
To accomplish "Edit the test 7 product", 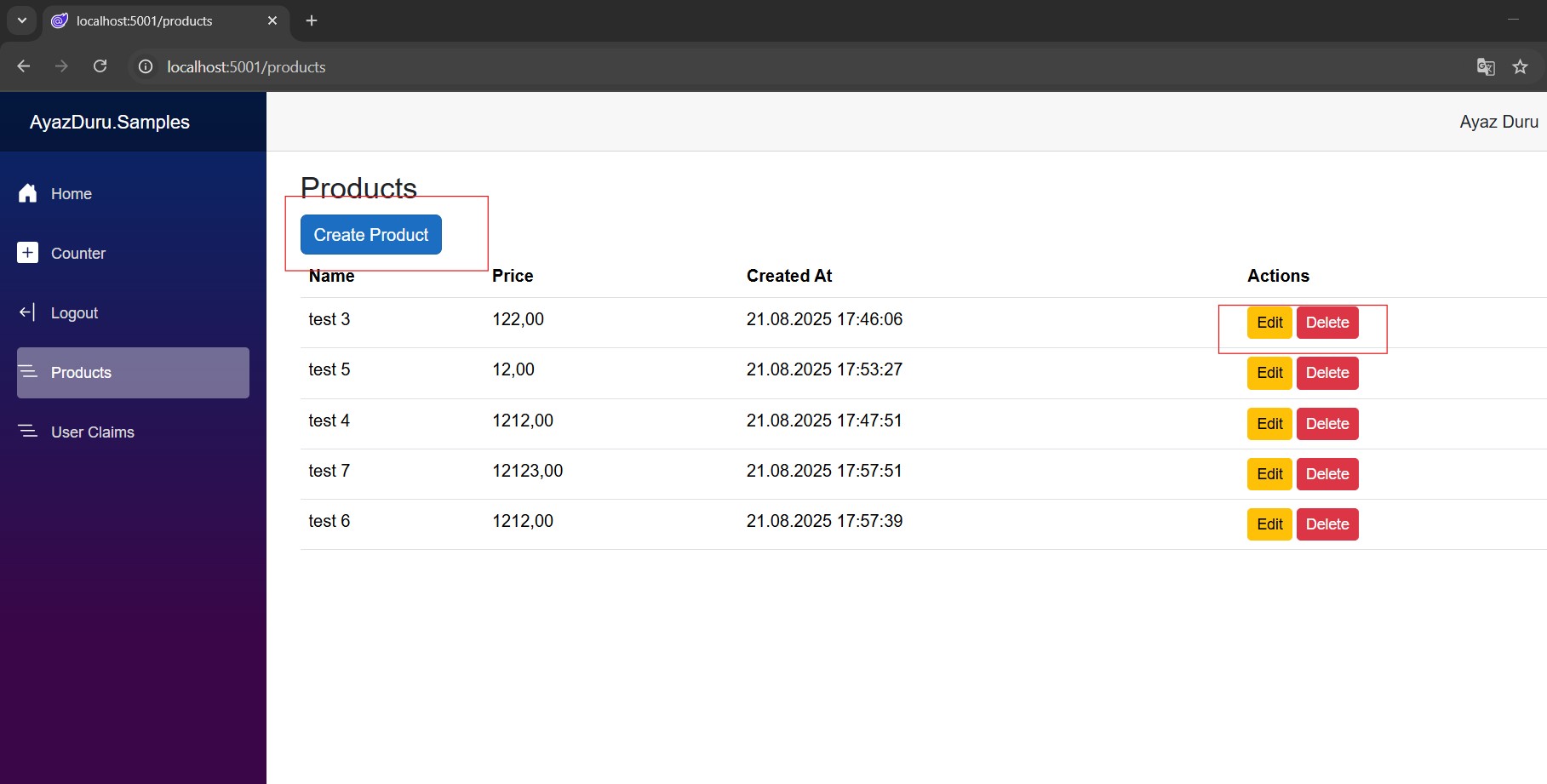I will coord(1269,474).
